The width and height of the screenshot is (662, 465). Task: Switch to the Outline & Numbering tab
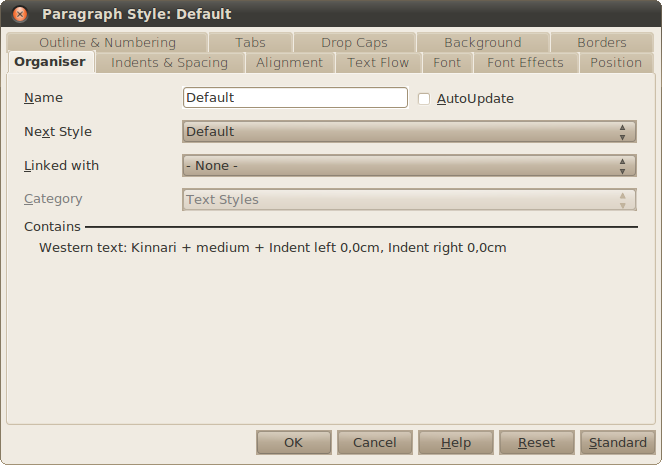[107, 42]
